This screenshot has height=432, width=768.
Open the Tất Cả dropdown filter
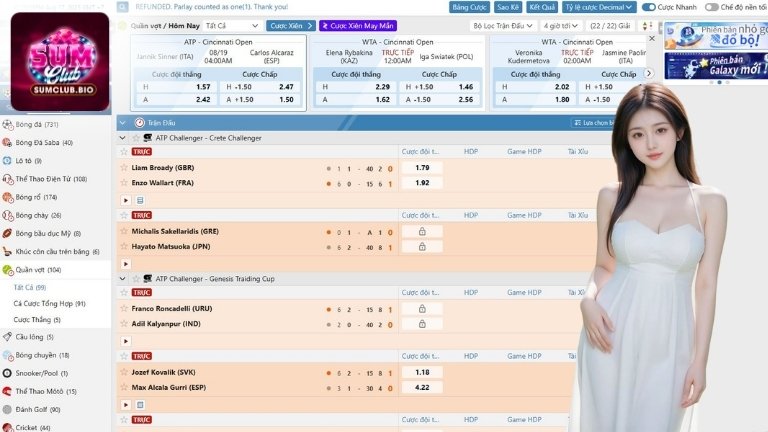tap(232, 25)
